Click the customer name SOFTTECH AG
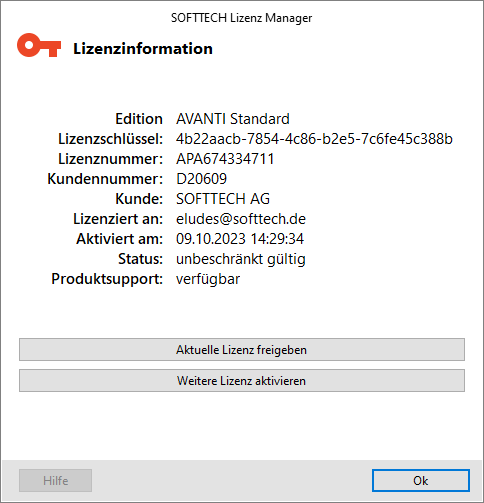 pos(223,199)
